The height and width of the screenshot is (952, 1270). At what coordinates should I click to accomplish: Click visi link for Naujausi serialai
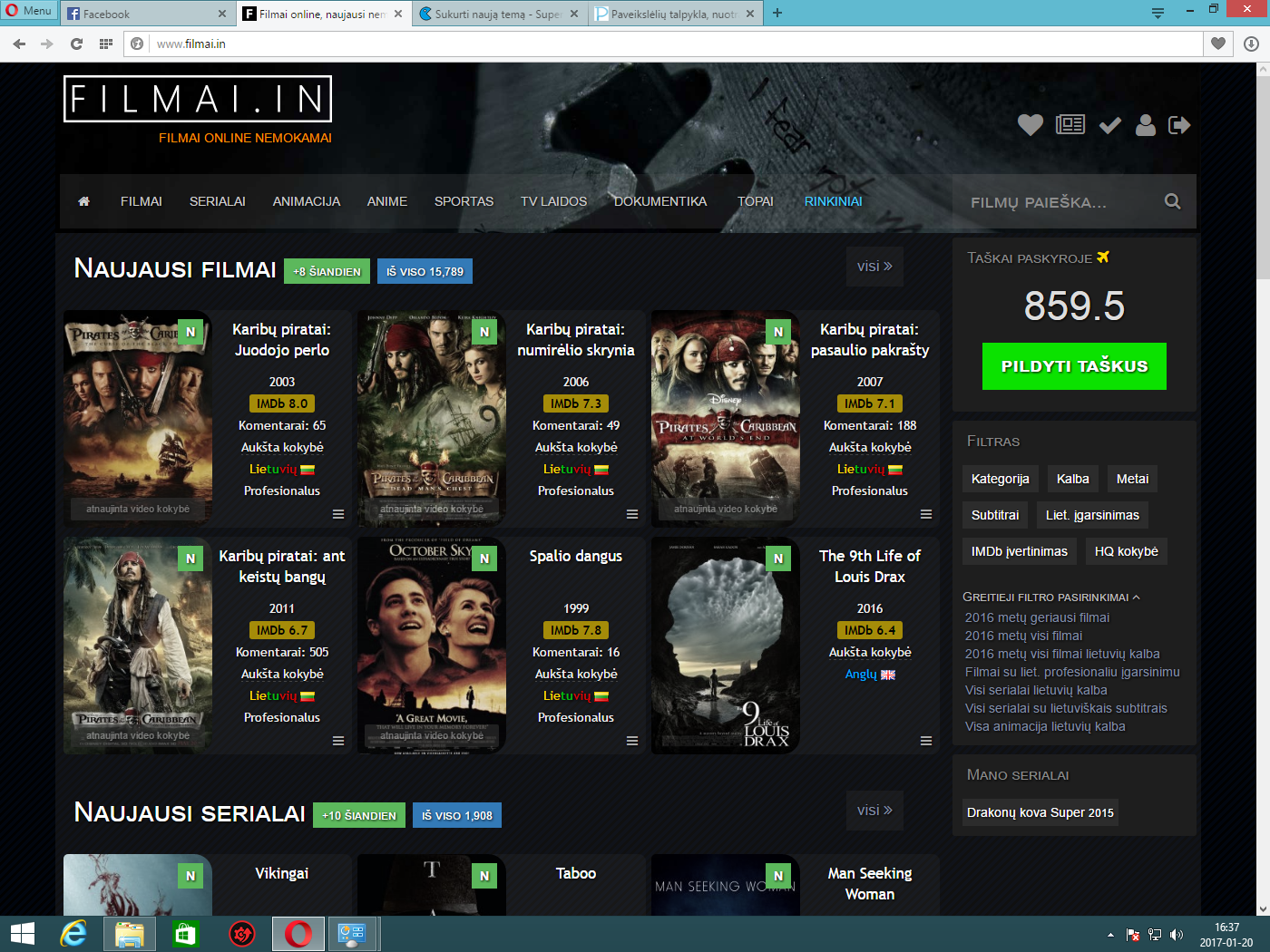tap(874, 811)
